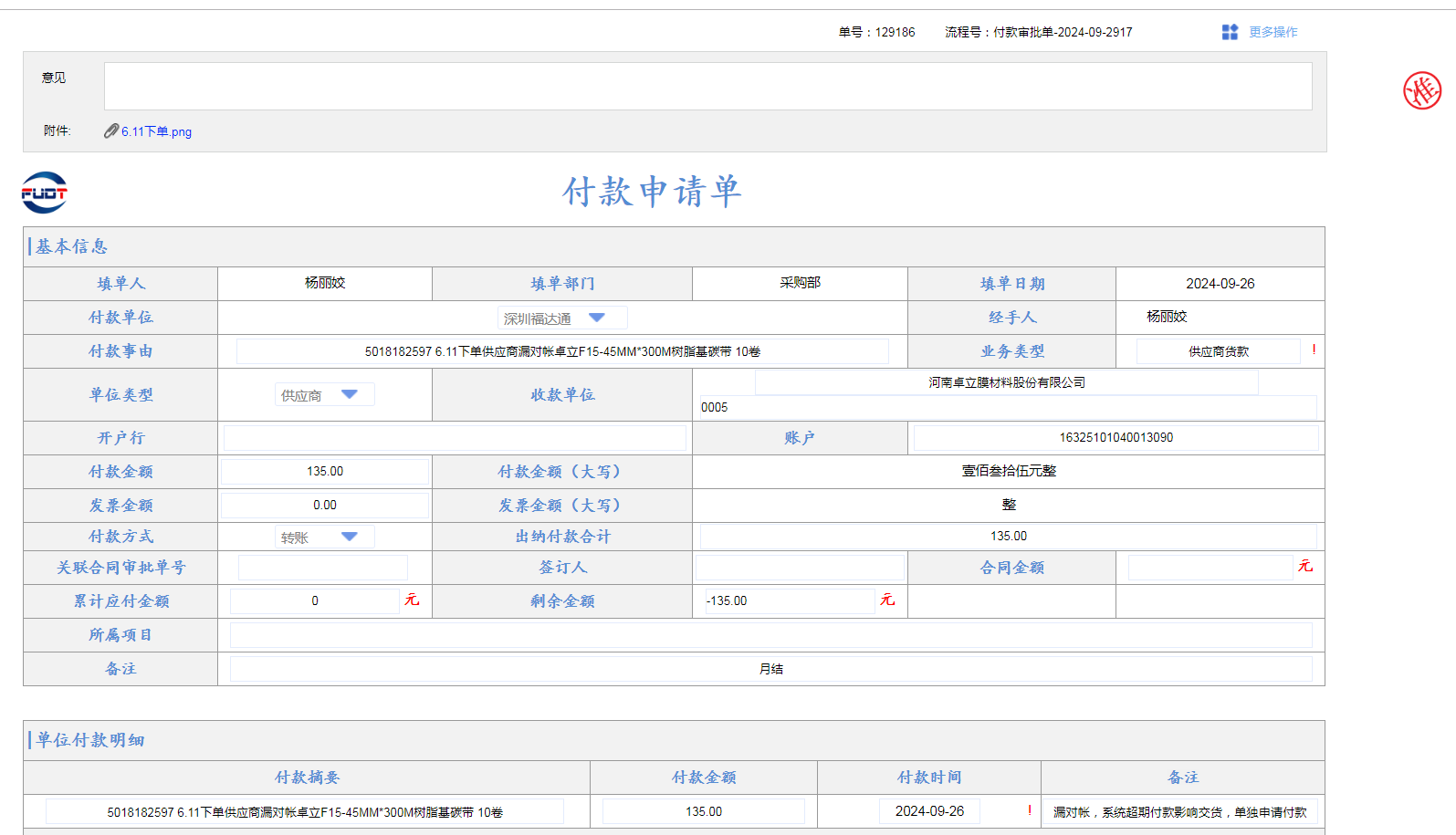Click the 累计应付金额 field showing 0
This screenshot has width=1456, height=835.
(x=315, y=601)
